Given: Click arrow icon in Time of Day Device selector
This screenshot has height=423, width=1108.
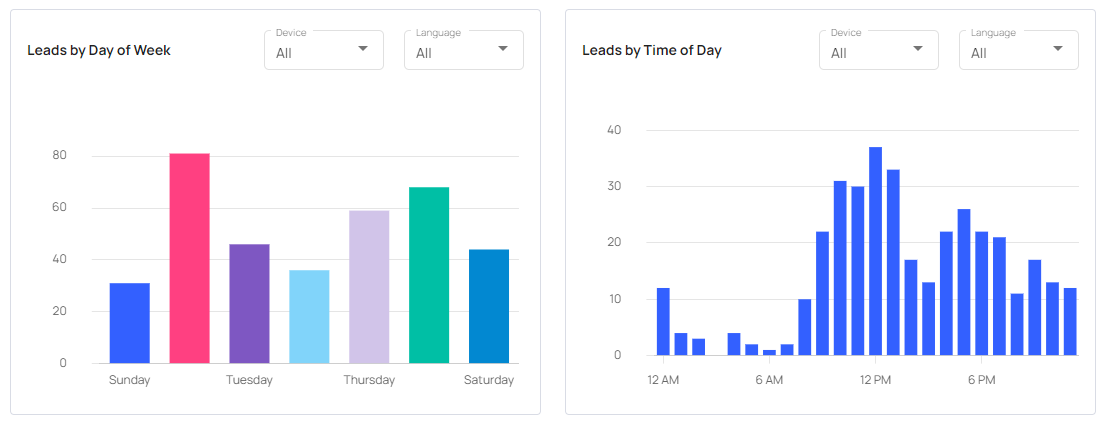Looking at the screenshot, I should point(918,48).
